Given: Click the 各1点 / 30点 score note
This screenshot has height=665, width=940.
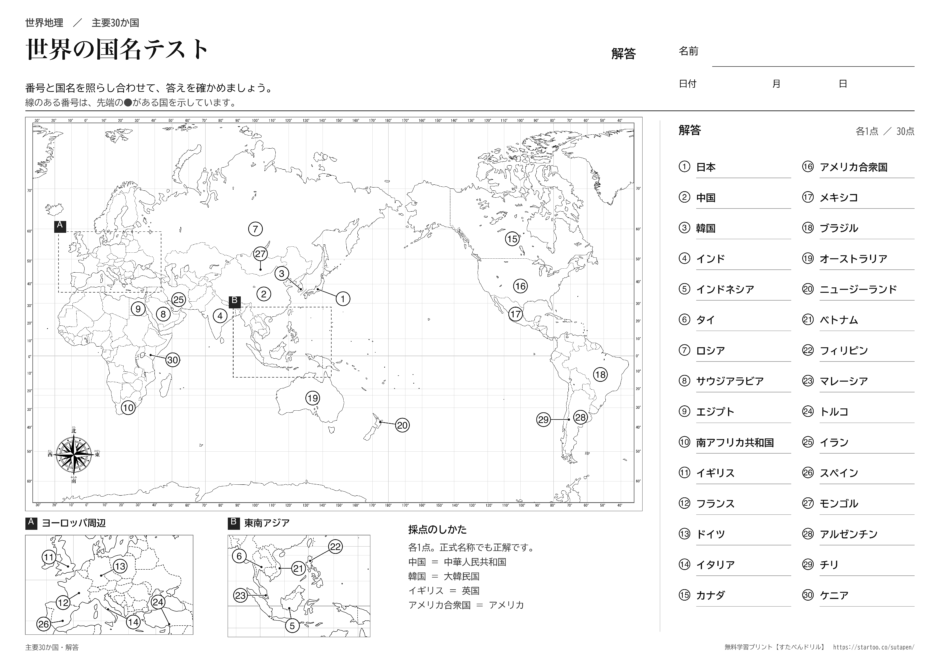Looking at the screenshot, I should click(885, 131).
